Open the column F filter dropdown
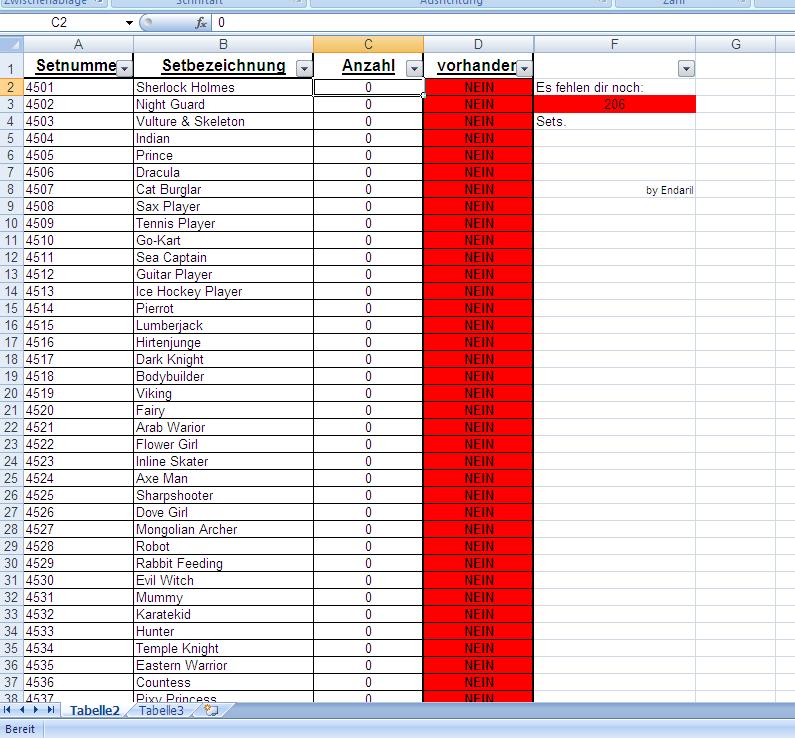This screenshot has height=738, width=795. (685, 68)
